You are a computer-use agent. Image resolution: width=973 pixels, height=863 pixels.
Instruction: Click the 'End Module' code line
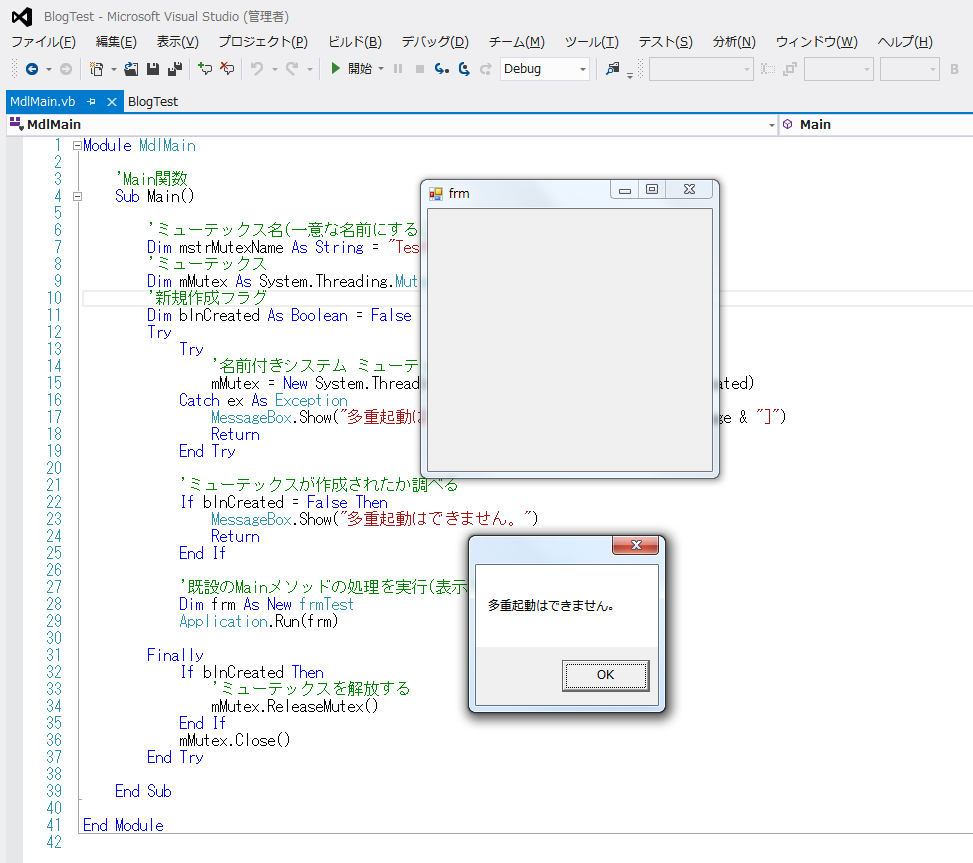(x=123, y=826)
